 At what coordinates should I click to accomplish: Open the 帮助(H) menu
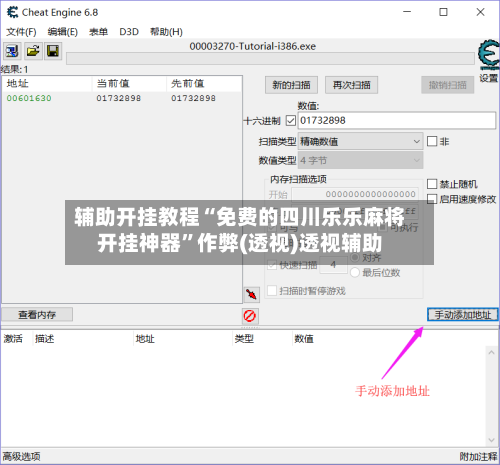166,32
